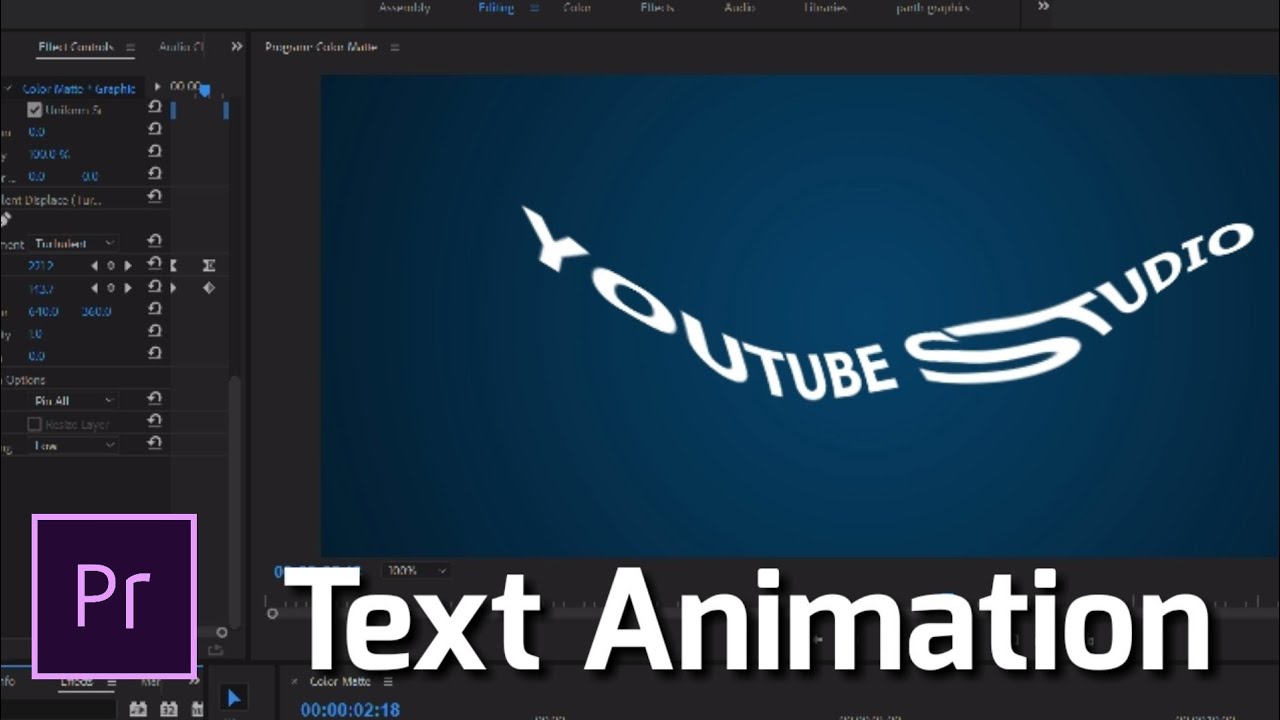The height and width of the screenshot is (720, 1280).
Task: Select the first keyframe on 201.2 row
Action: pos(175,265)
